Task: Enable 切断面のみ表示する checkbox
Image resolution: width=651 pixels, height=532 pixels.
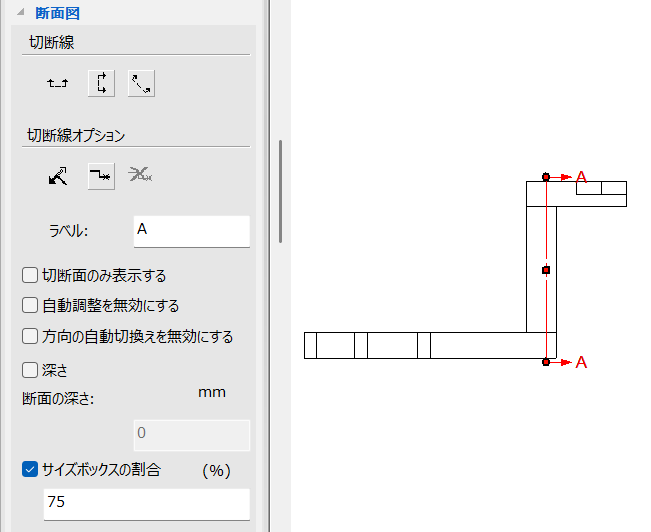Action: tap(30, 275)
